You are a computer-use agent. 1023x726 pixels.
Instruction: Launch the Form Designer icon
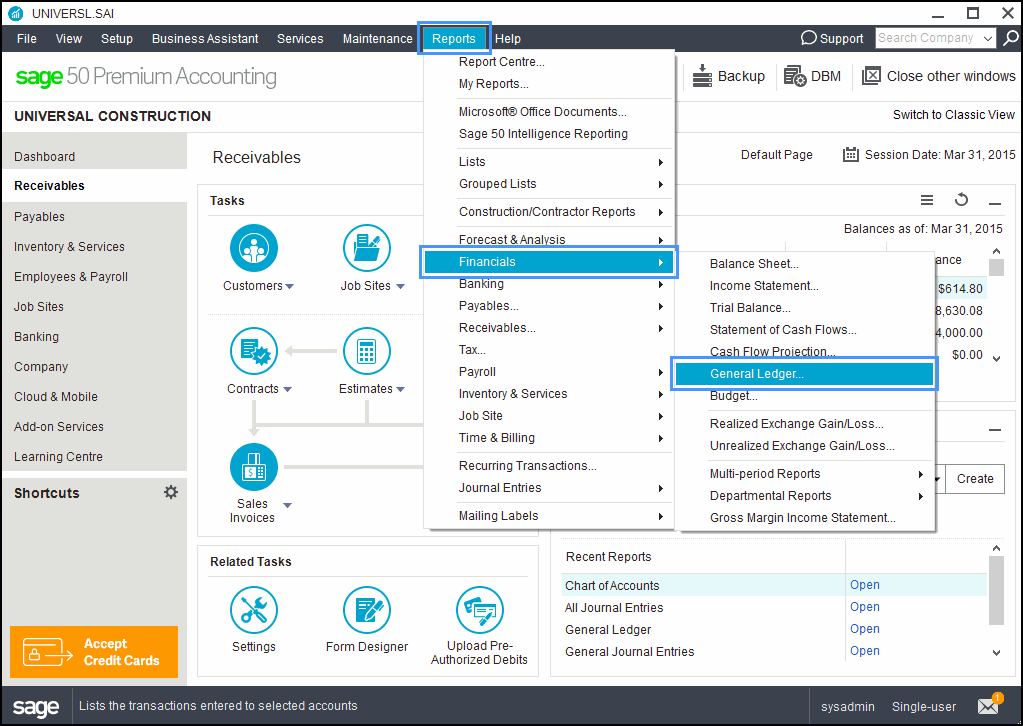(367, 610)
